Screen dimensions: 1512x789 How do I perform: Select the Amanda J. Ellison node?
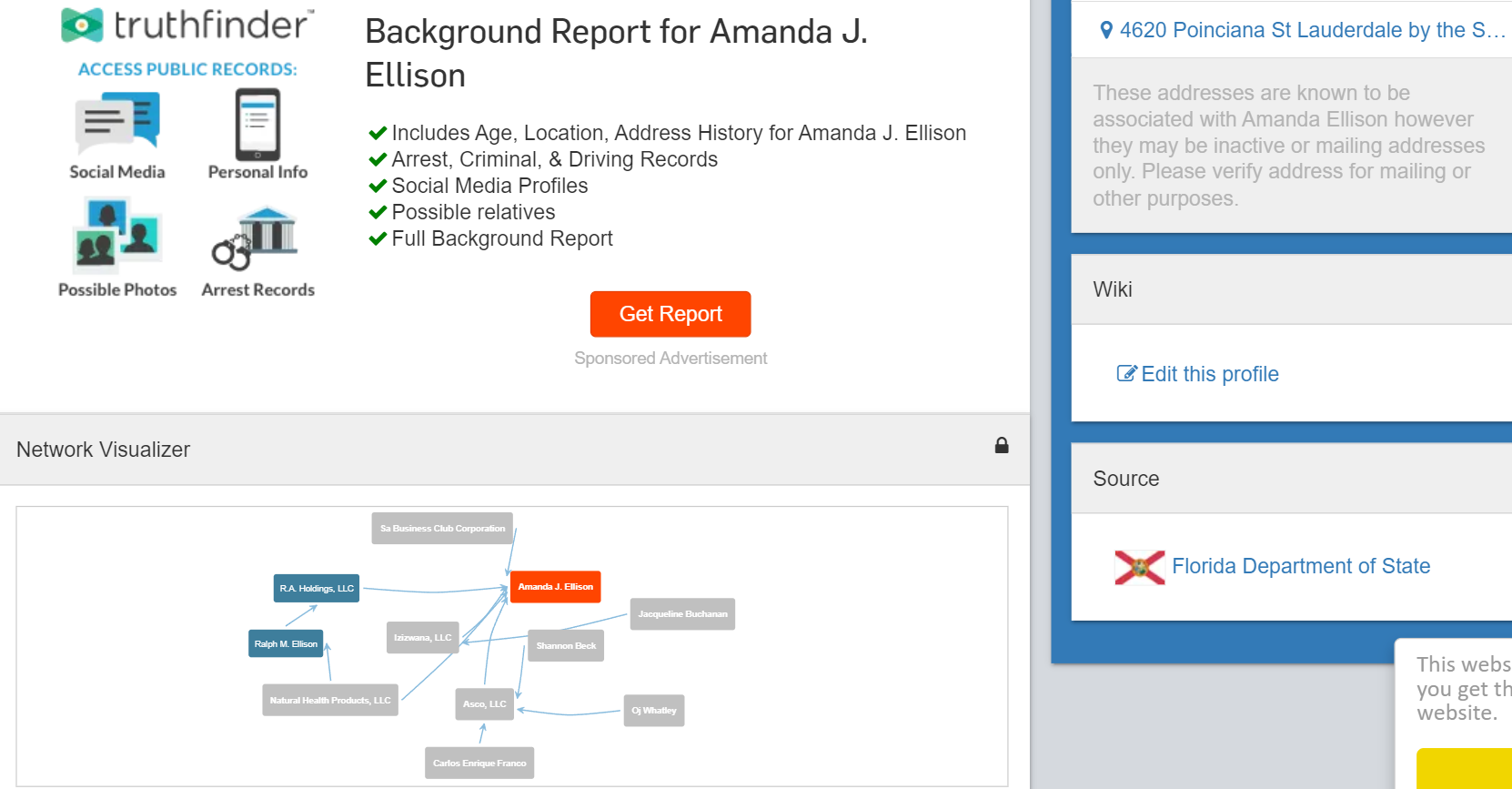(556, 587)
